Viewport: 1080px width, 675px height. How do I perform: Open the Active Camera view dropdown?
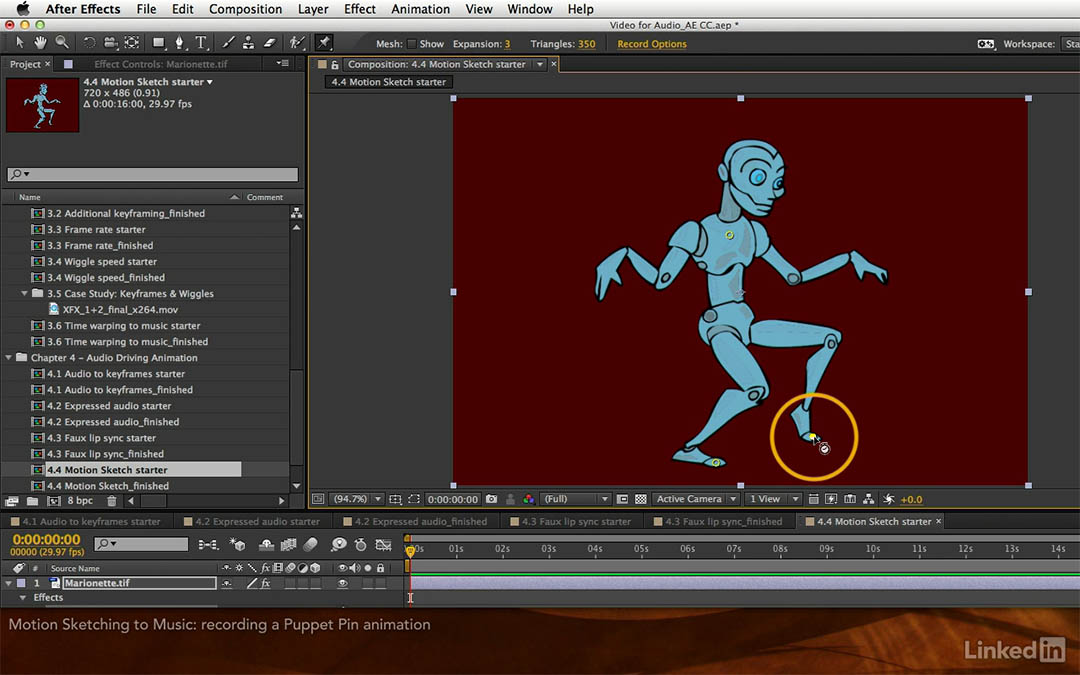point(696,499)
